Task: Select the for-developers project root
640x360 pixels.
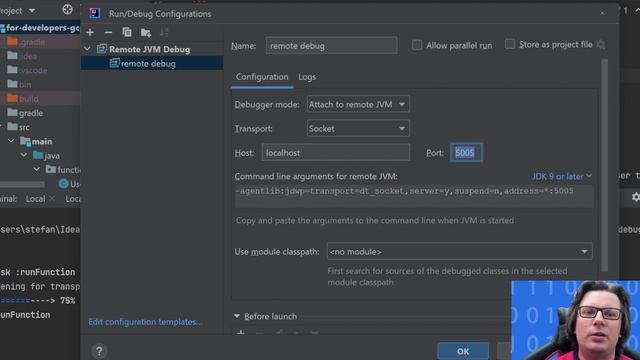Action: (x=40, y=28)
